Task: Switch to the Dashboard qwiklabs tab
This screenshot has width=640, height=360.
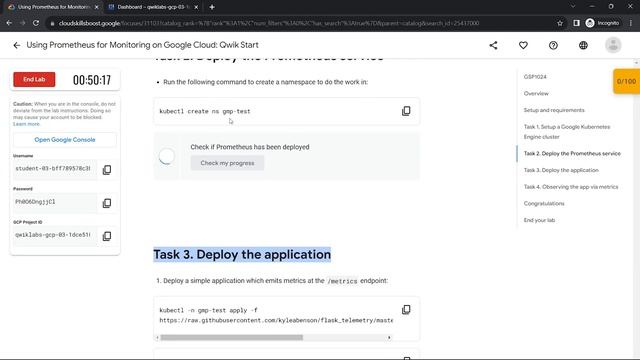Action: pyautogui.click(x=153, y=7)
